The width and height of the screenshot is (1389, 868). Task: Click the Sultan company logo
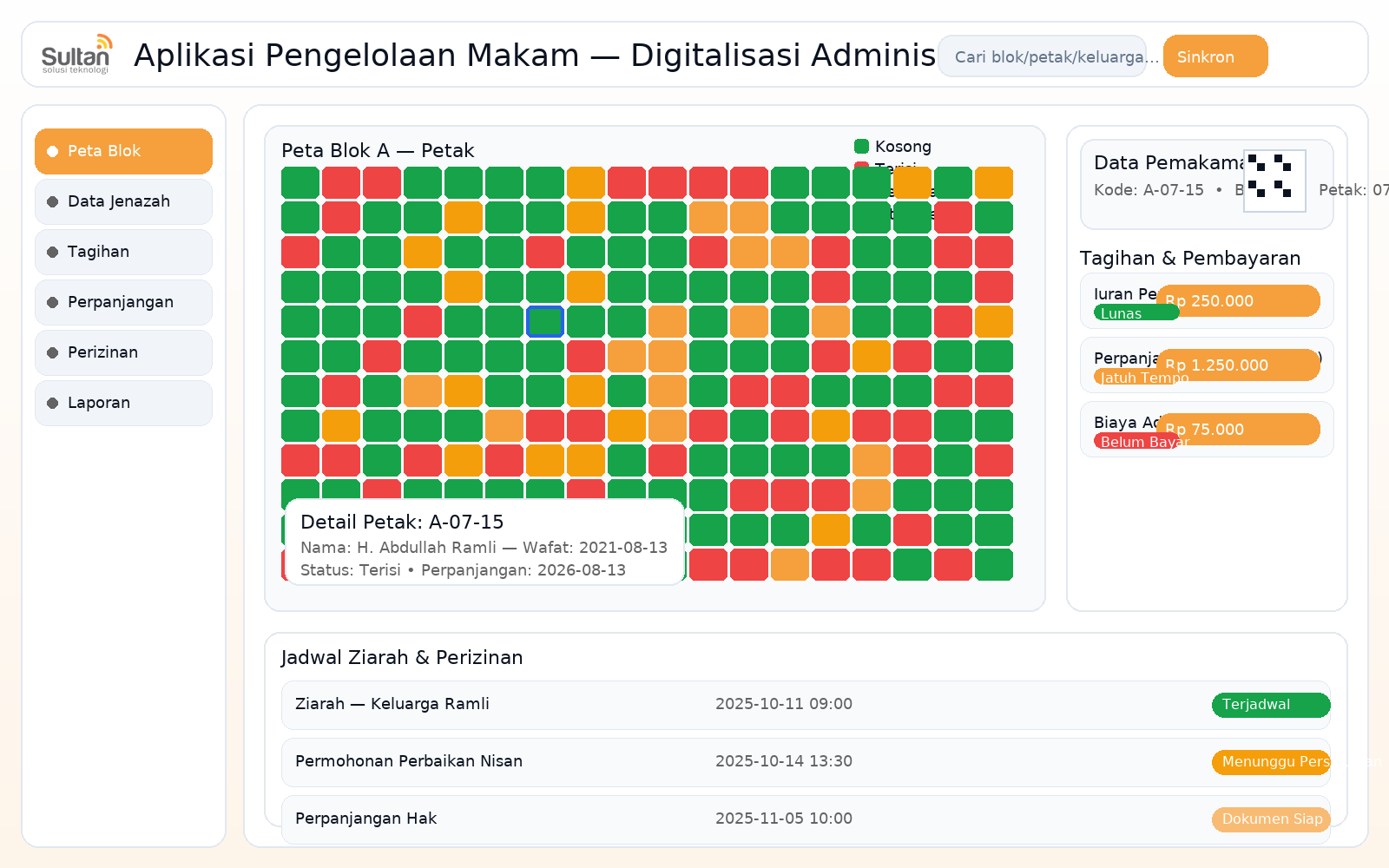76,54
